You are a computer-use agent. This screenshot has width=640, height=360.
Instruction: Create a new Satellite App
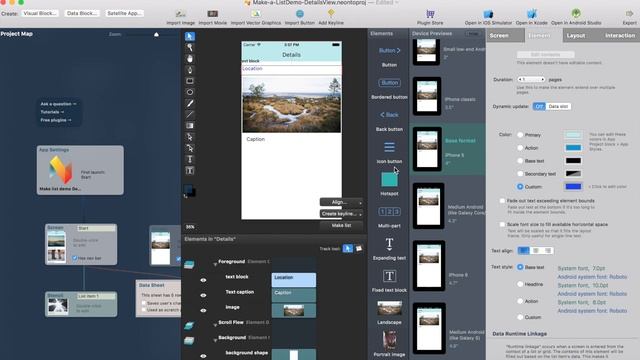(x=124, y=13)
